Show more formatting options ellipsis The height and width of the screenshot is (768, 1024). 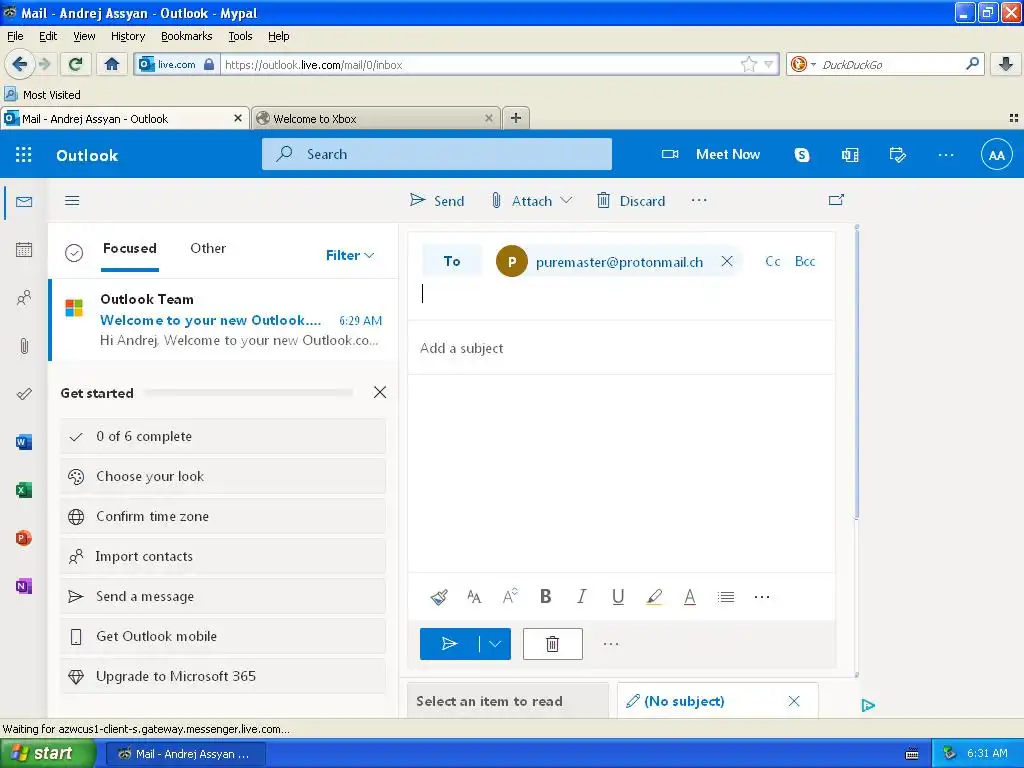(x=761, y=597)
